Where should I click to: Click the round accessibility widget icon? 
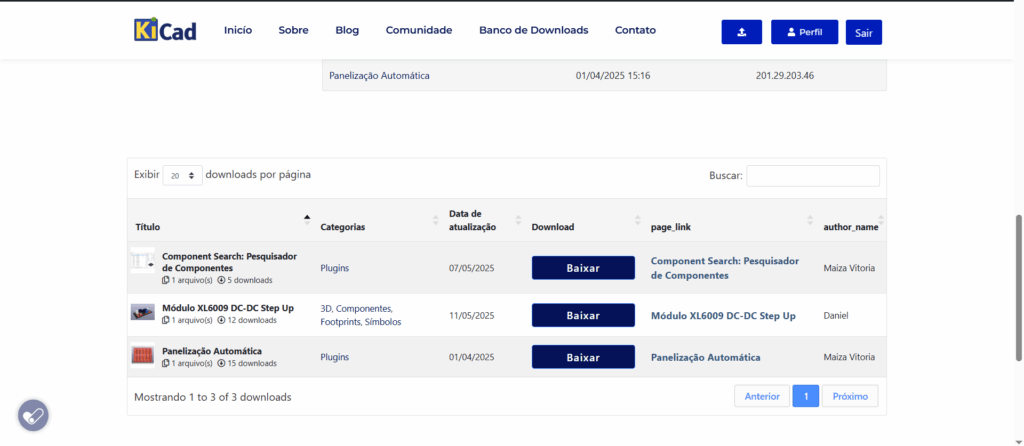33,415
